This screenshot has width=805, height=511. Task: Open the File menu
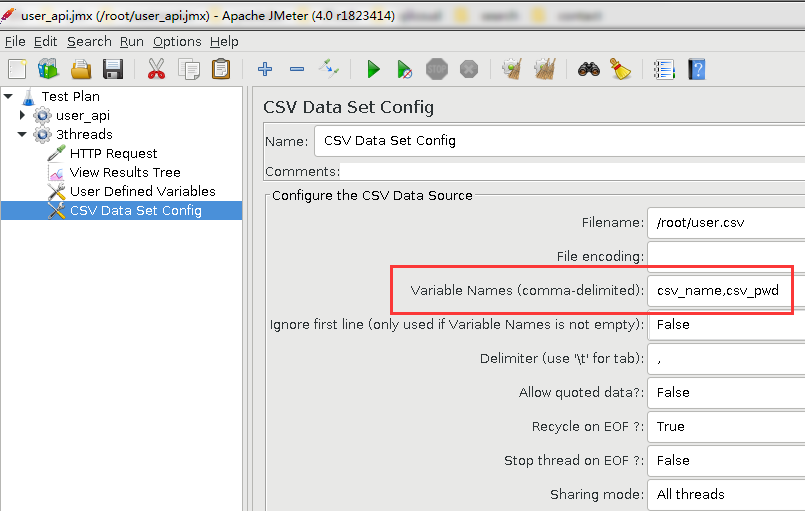point(15,42)
